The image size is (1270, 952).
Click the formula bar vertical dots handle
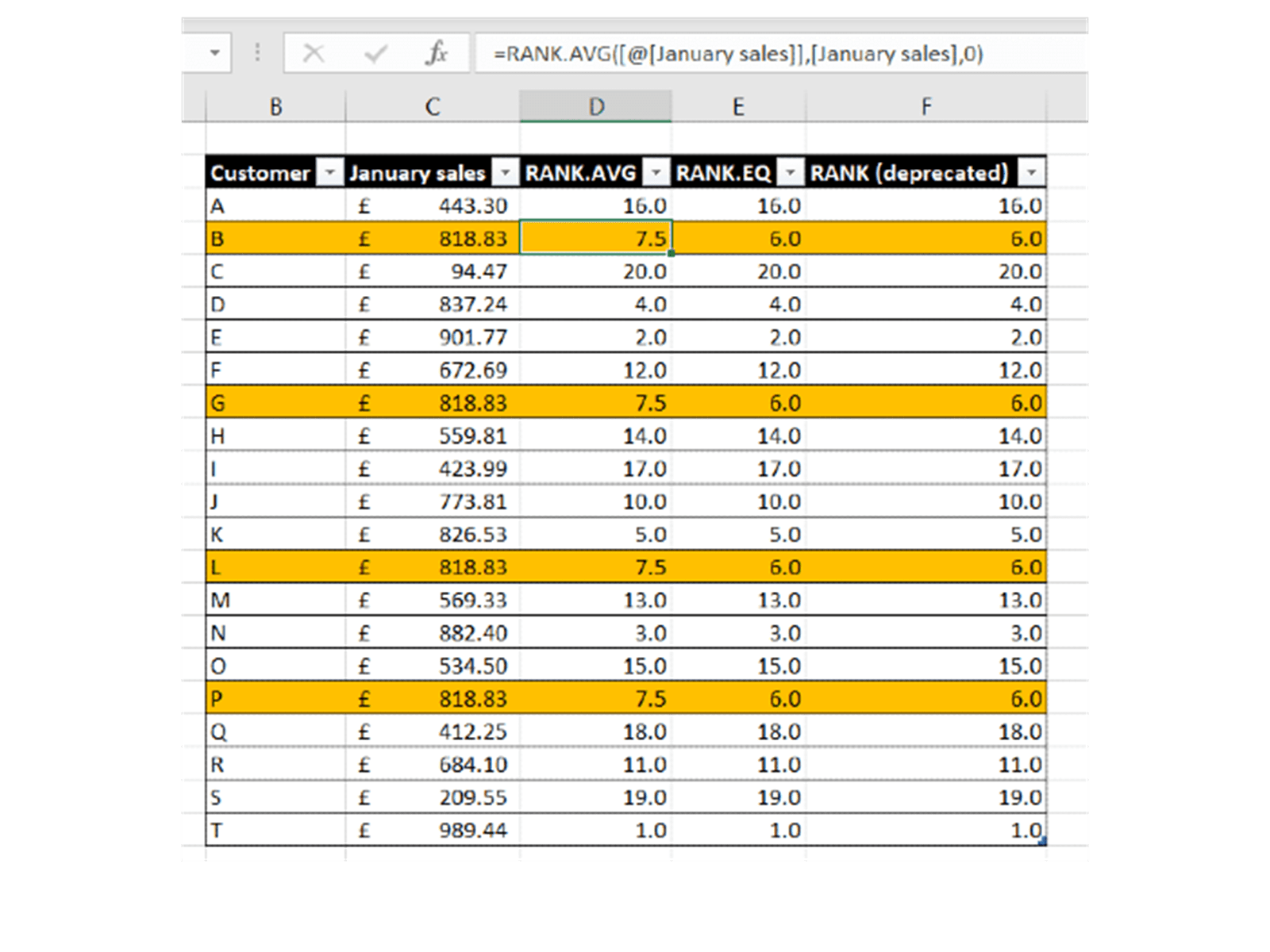[x=257, y=53]
